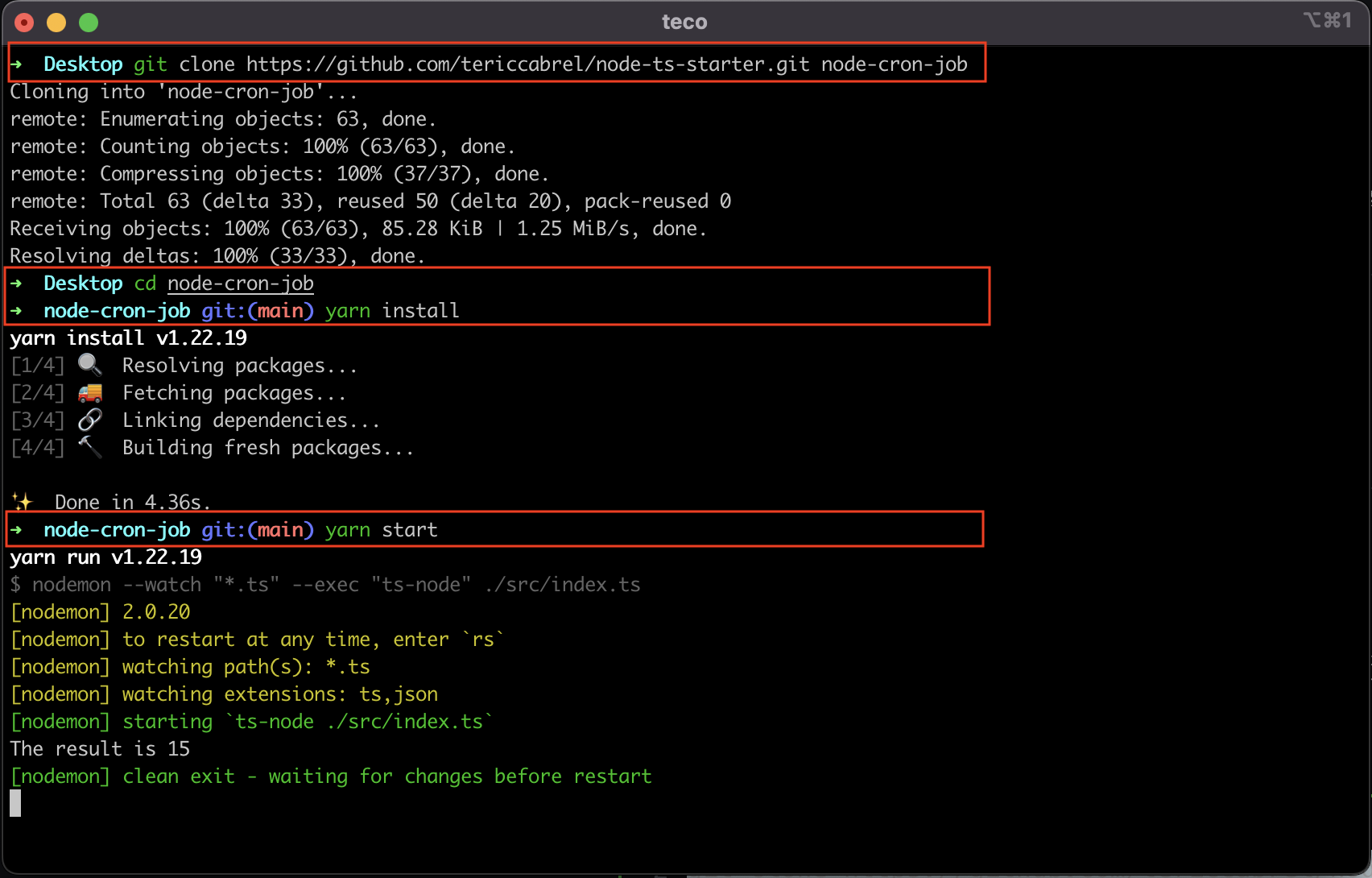Click the git:(main) branch indicator on yarn install line
1372x878 pixels.
[257, 310]
